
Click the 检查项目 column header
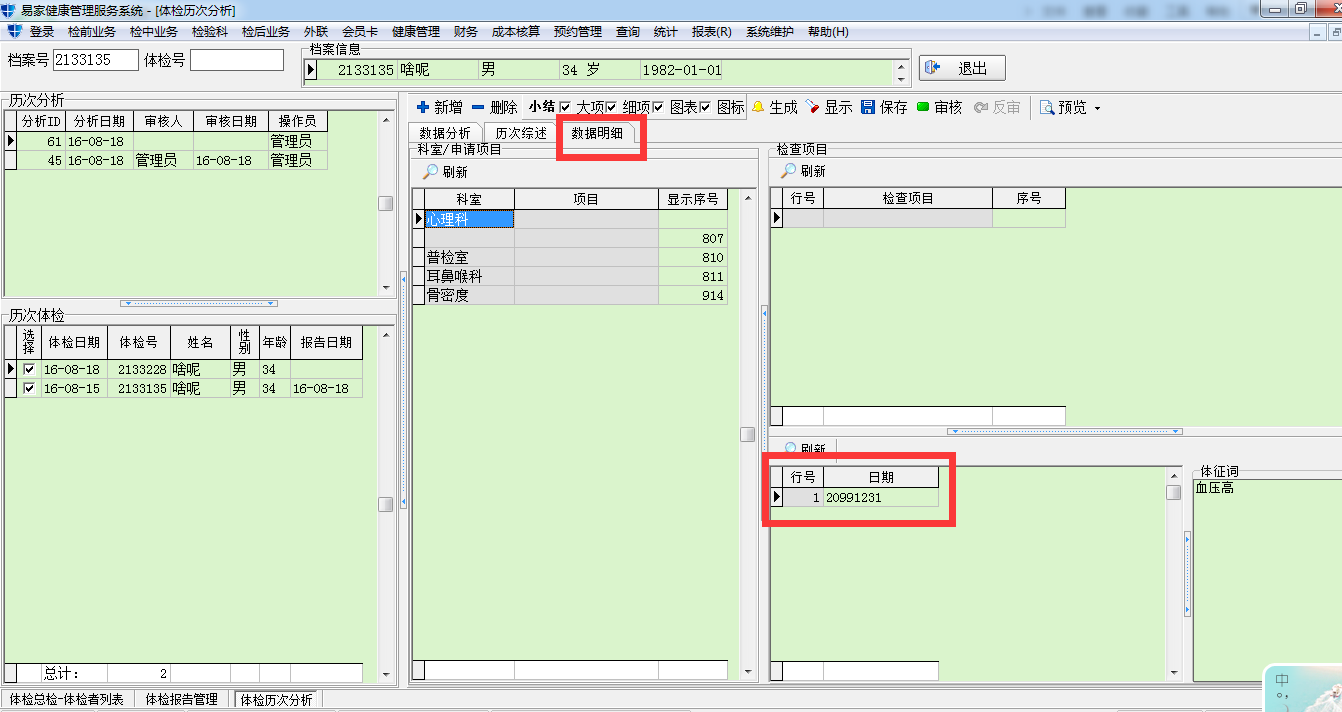coord(908,198)
